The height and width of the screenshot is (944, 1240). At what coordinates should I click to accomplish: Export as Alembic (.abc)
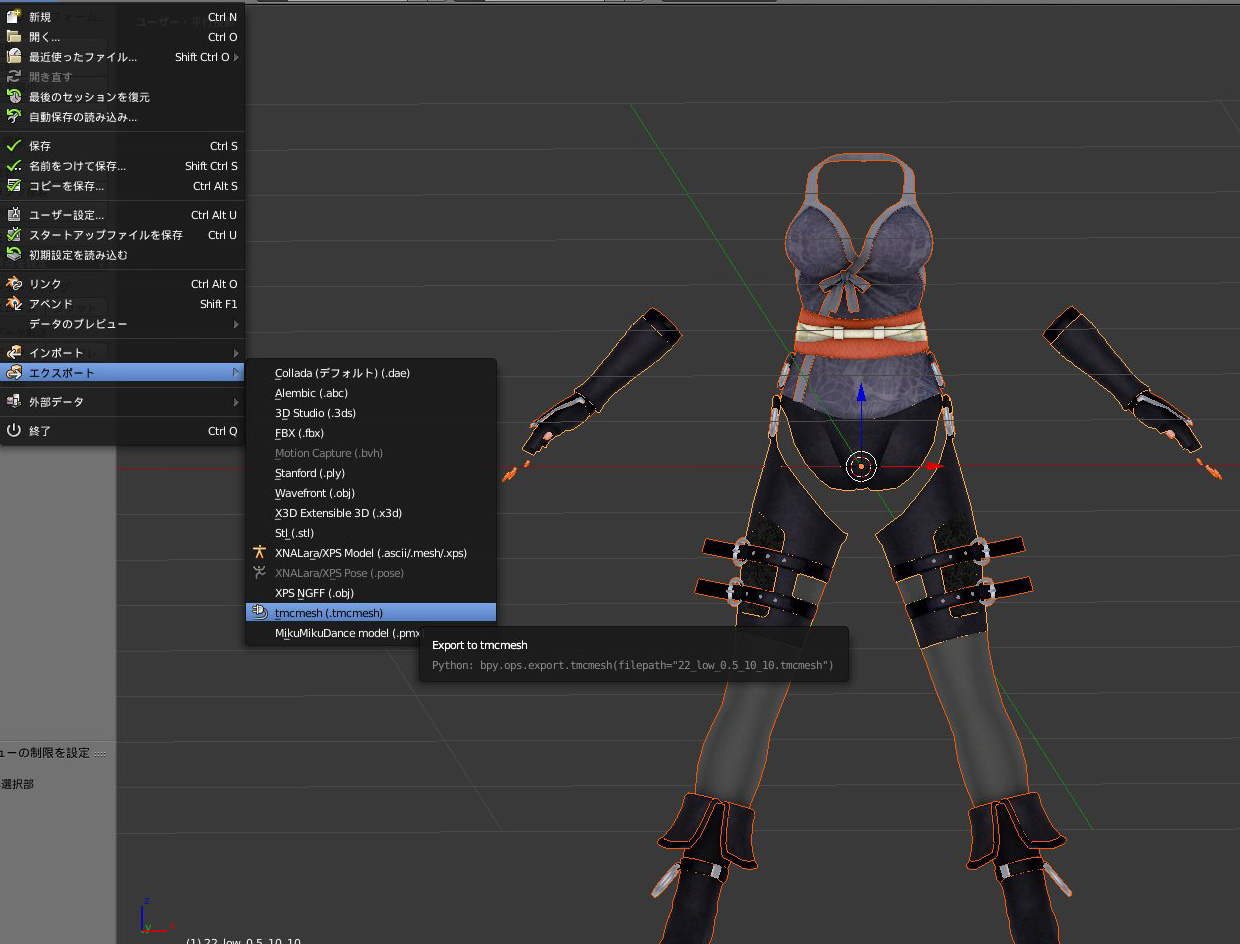coord(371,393)
